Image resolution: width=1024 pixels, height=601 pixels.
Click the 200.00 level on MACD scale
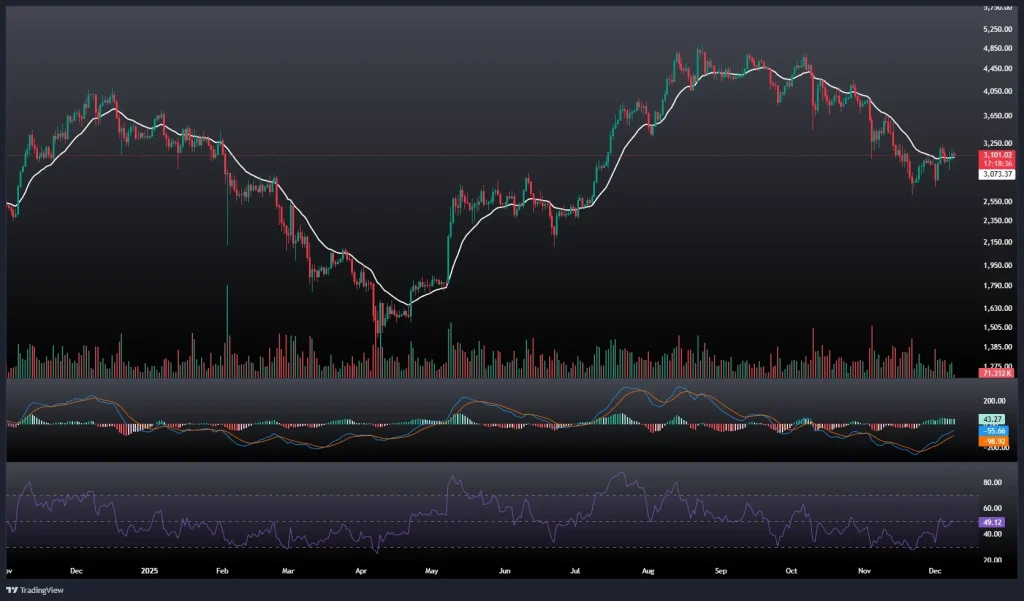point(996,400)
